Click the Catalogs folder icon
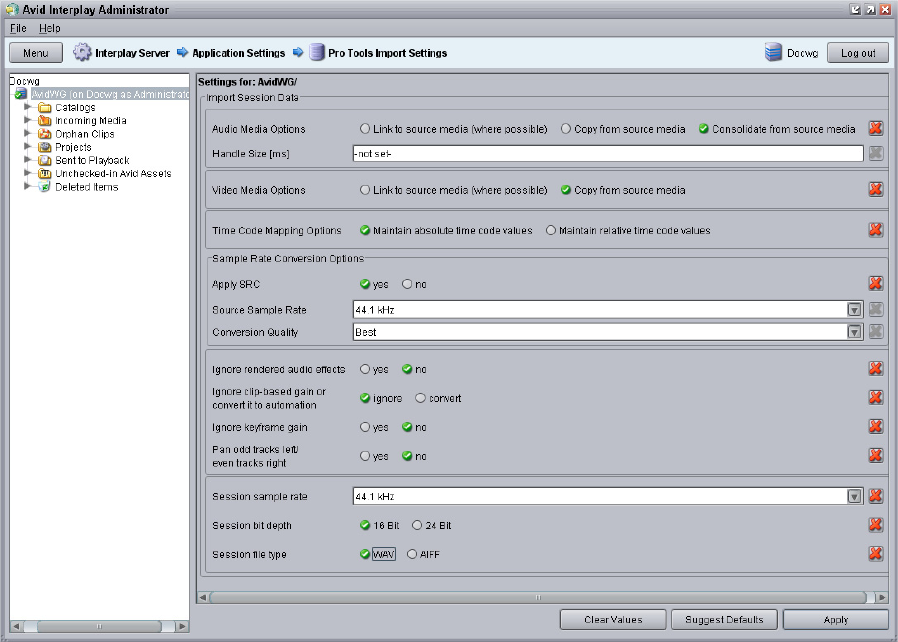Viewport: 898px width, 642px height. 45,107
